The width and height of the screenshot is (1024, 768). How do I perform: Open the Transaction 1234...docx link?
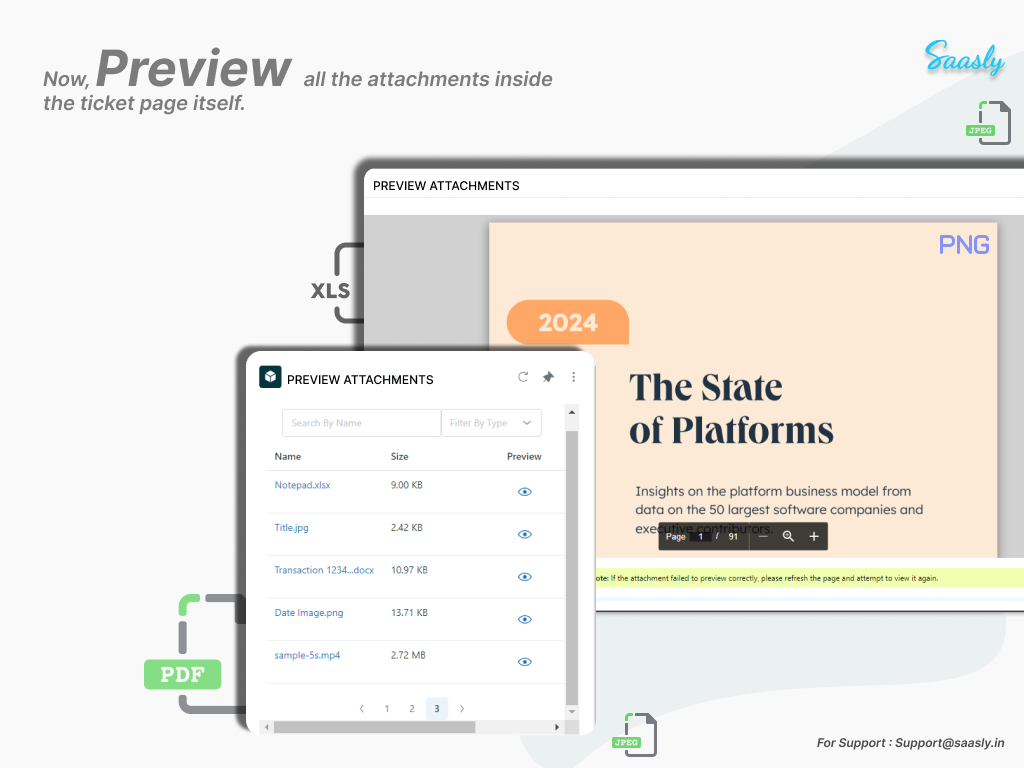coord(324,570)
